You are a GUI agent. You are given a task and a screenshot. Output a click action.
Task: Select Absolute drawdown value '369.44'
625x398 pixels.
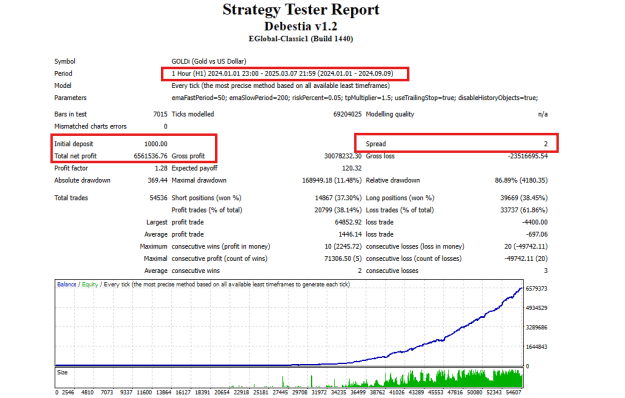(x=157, y=180)
